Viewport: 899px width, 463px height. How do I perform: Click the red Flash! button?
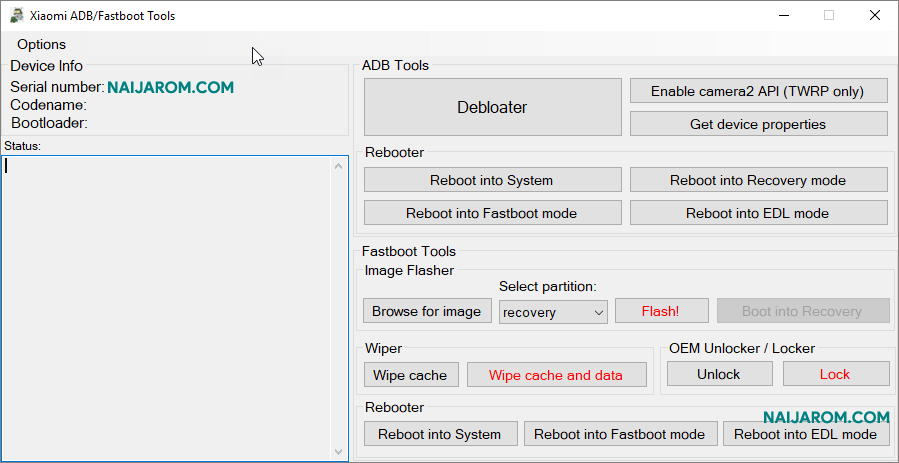click(662, 311)
